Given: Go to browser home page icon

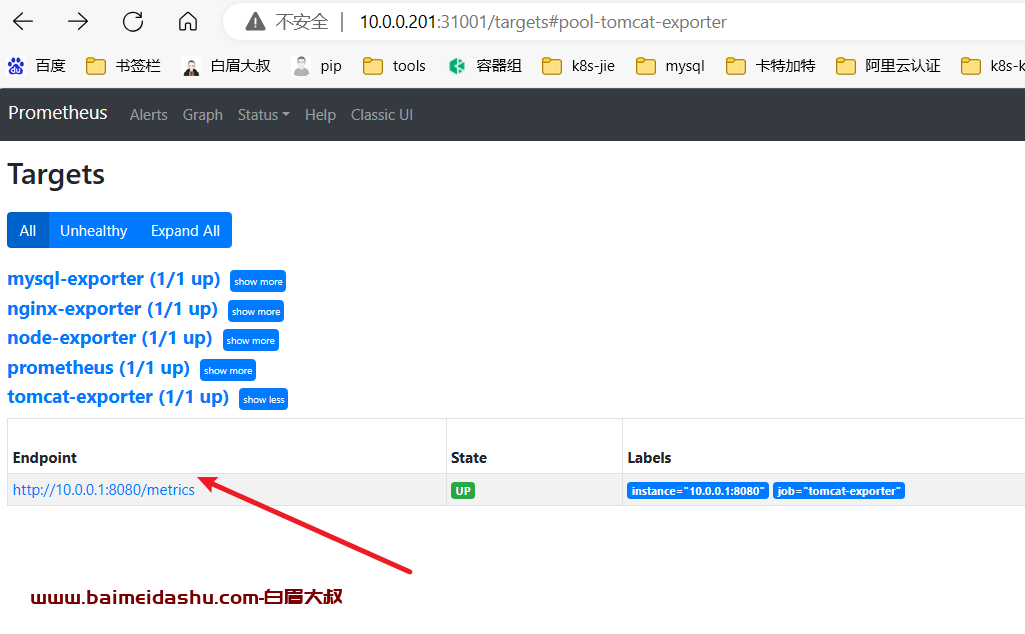Looking at the screenshot, I should click(x=188, y=22).
